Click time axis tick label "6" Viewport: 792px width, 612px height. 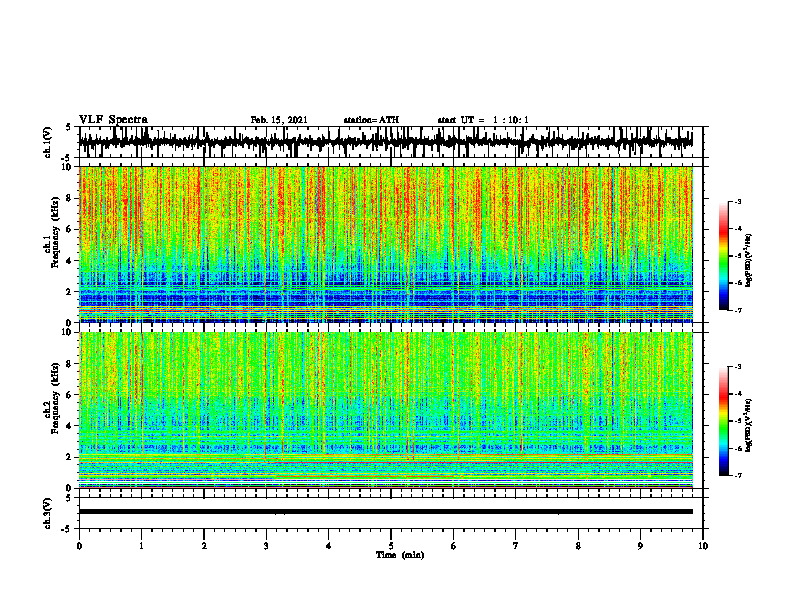(454, 546)
